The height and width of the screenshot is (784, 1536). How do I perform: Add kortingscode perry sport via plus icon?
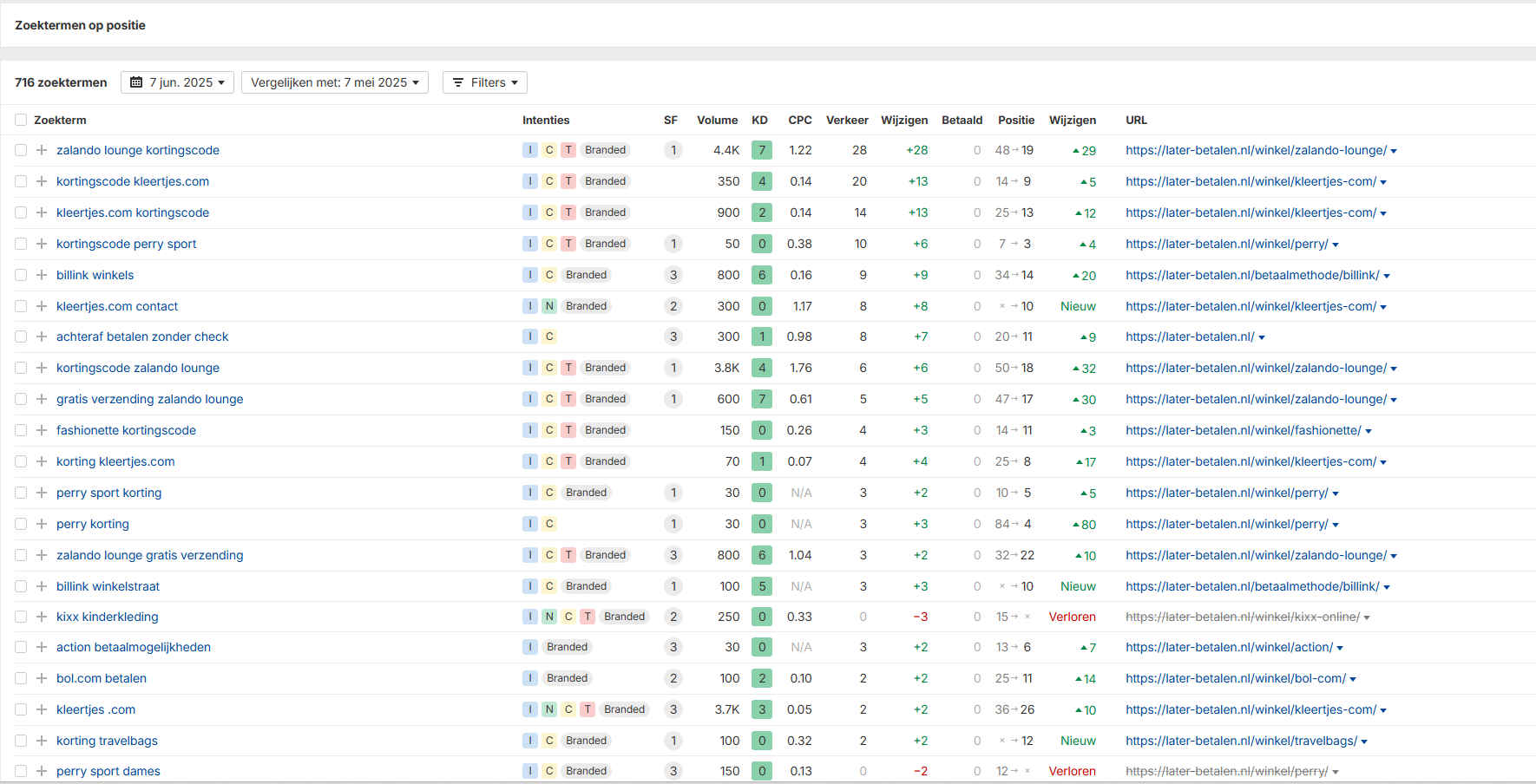[42, 244]
